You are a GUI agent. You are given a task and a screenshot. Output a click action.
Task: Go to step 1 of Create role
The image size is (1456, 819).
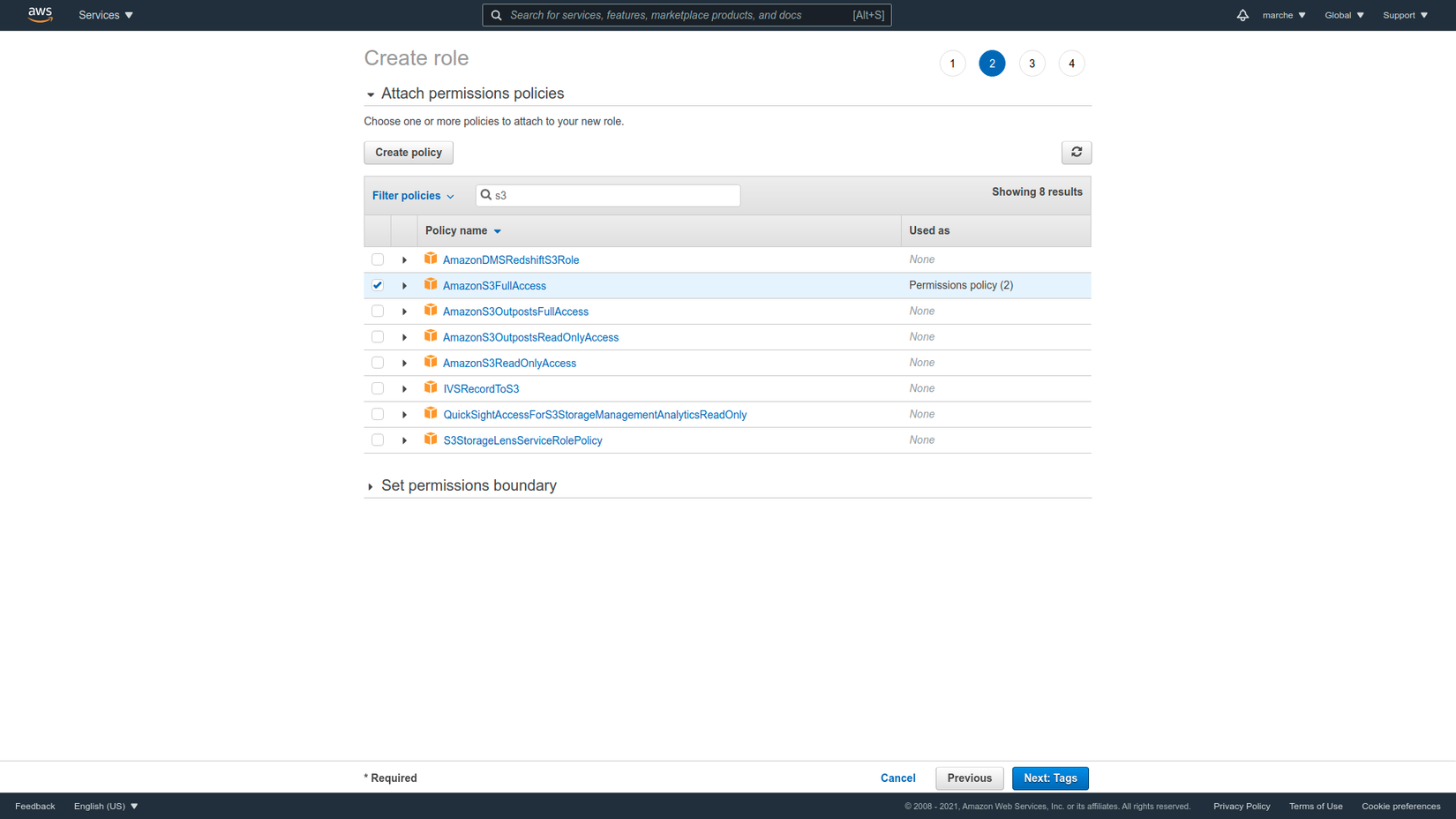pyautogui.click(x=952, y=64)
